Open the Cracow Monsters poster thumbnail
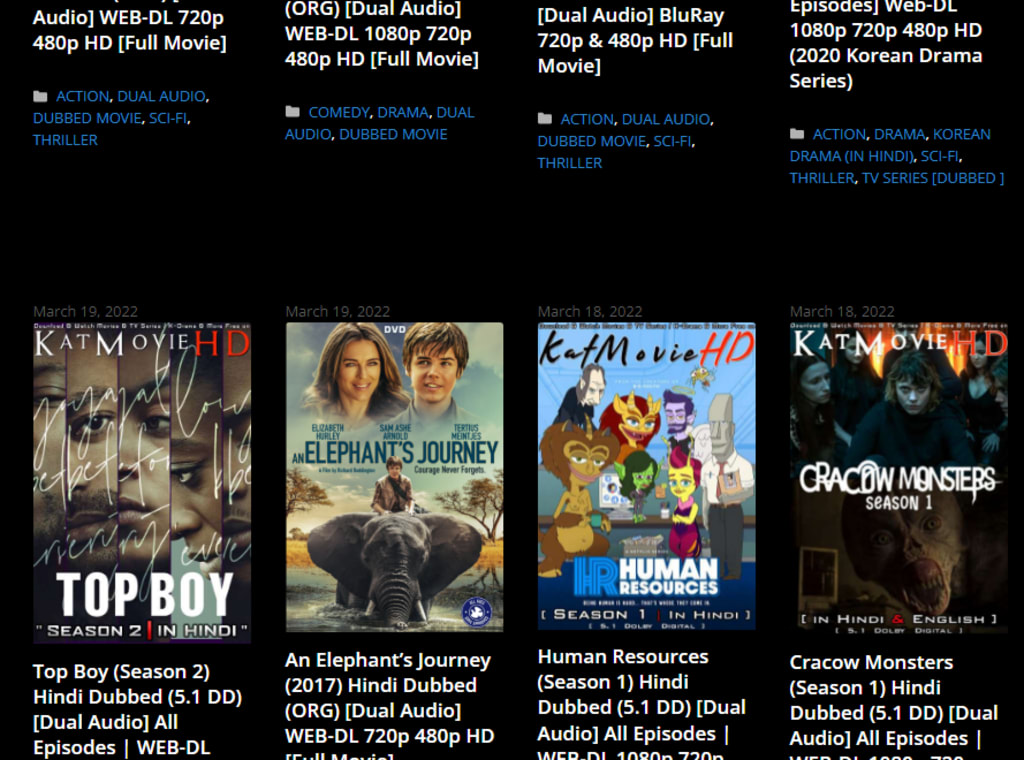This screenshot has width=1024, height=760. coord(899,478)
